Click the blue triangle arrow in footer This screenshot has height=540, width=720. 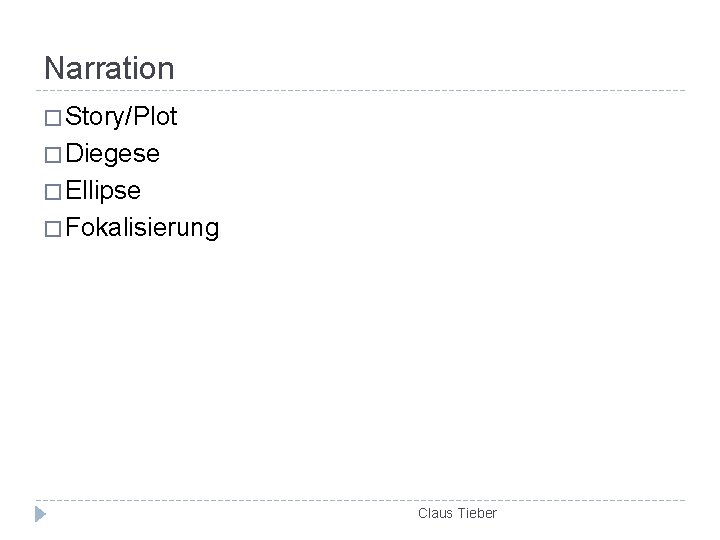coord(40,514)
